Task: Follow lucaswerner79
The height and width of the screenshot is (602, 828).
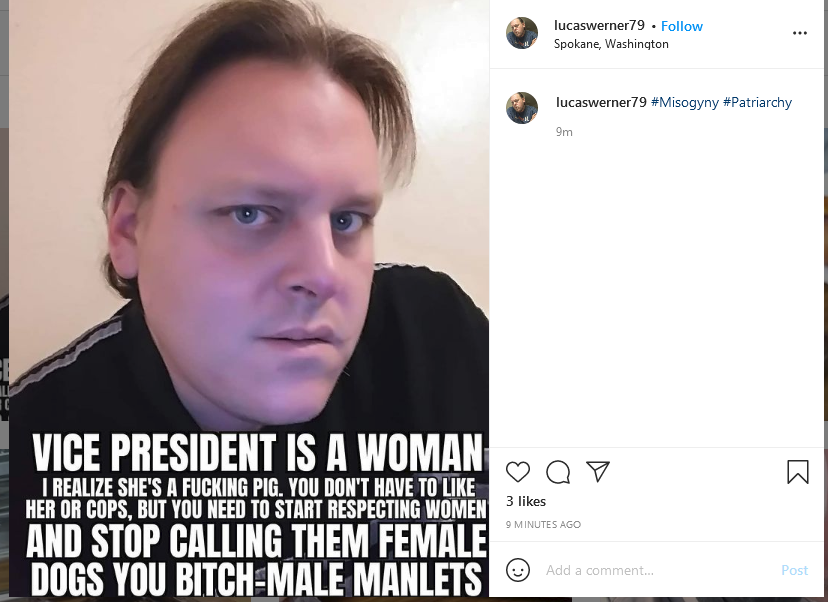Action: pyautogui.click(x=682, y=26)
